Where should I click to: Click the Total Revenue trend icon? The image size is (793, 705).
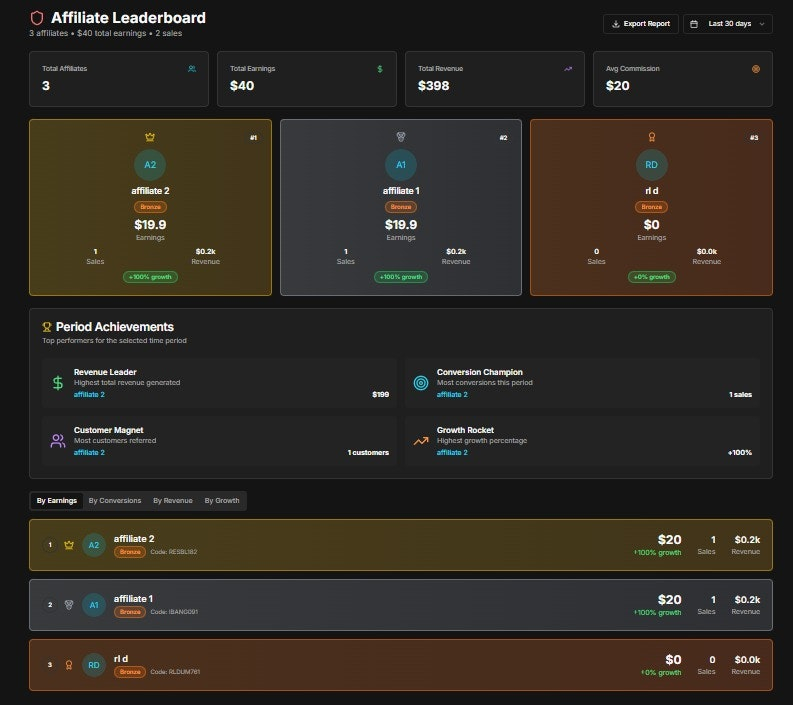click(x=568, y=69)
